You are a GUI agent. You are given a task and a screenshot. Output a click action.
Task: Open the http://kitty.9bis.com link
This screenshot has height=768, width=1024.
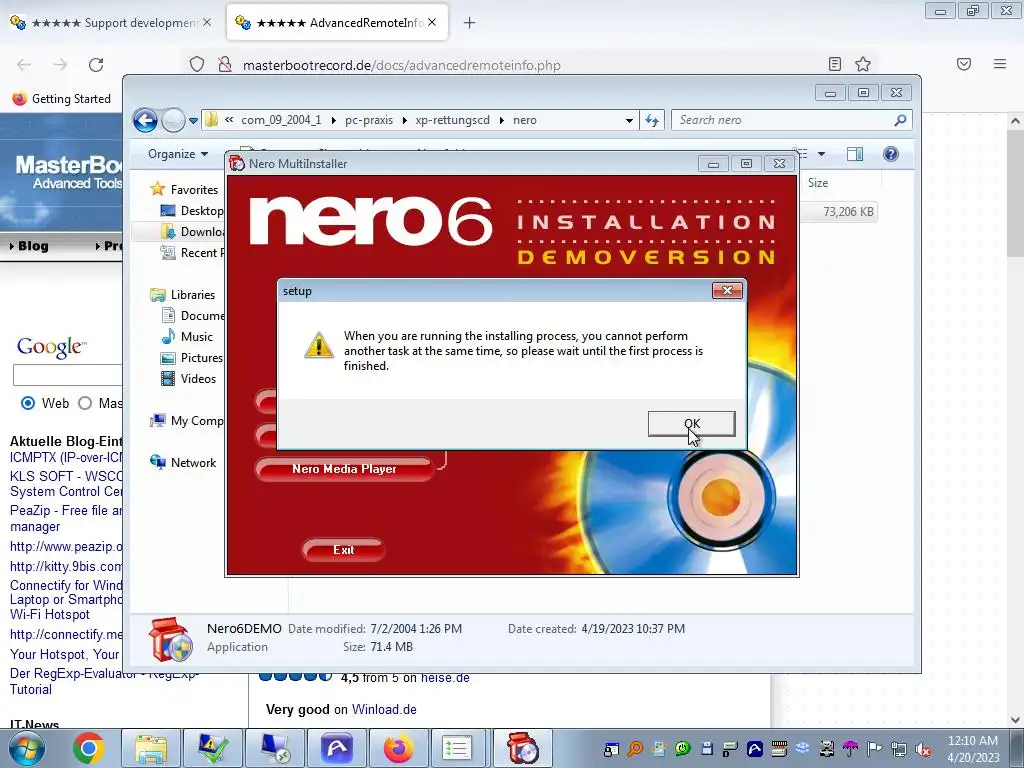(x=65, y=566)
